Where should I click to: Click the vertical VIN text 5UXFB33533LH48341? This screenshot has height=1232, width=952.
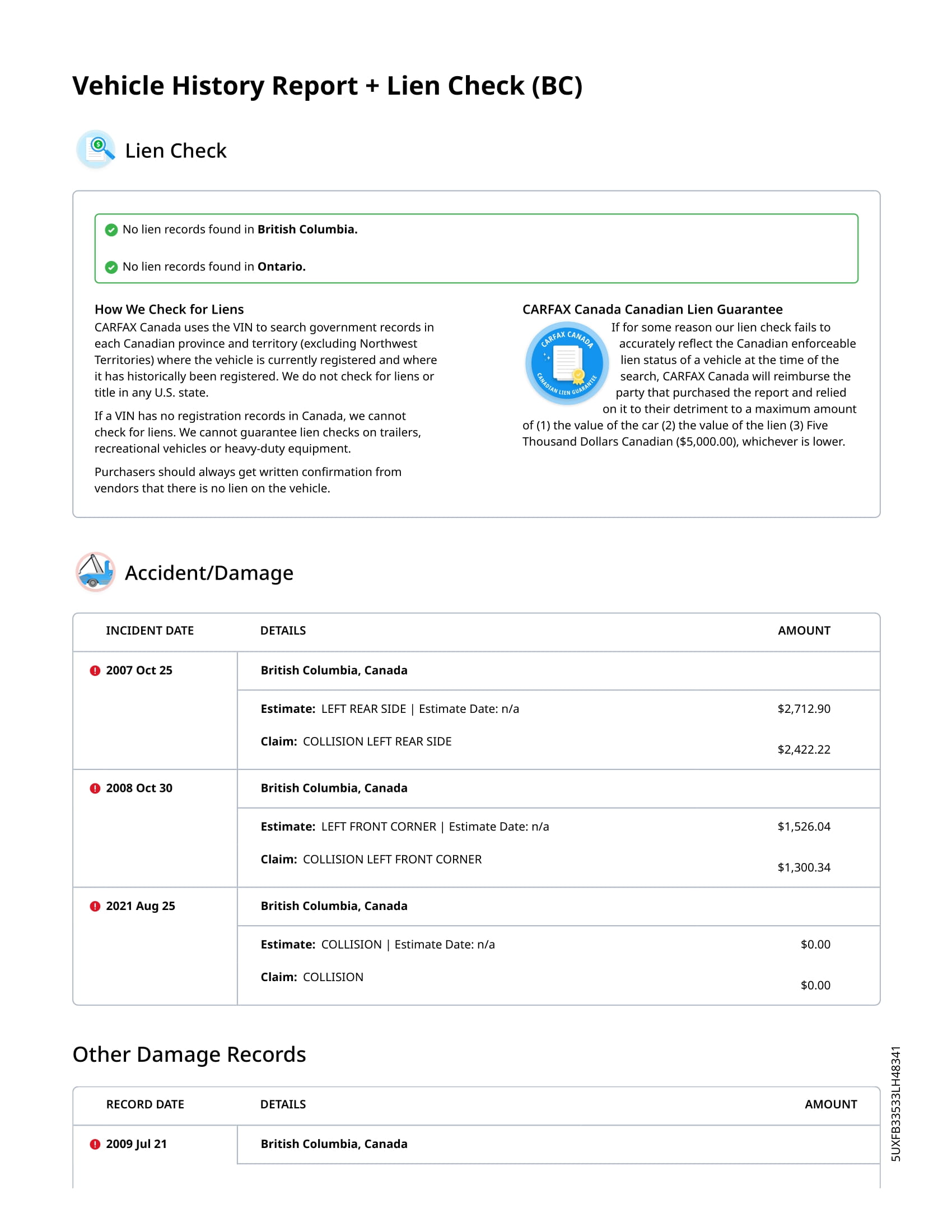point(895,1103)
